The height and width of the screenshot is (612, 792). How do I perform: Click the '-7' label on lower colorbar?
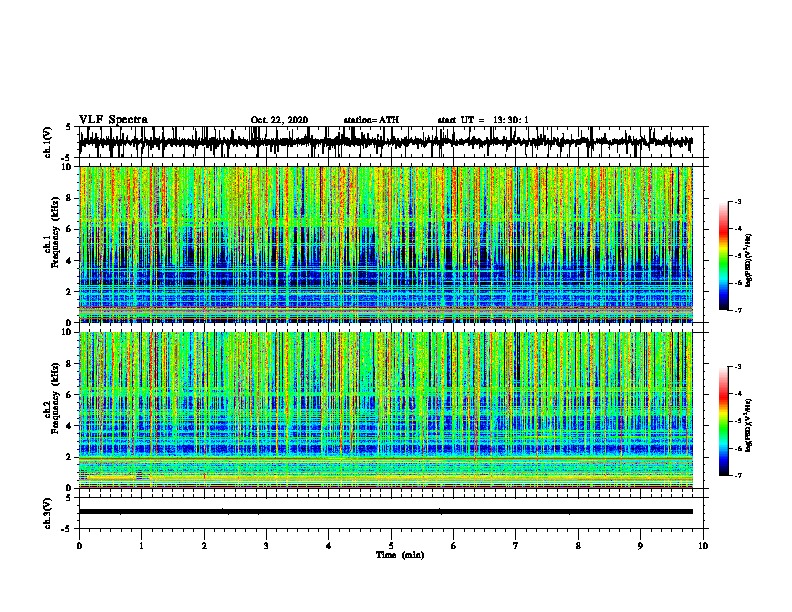point(737,475)
